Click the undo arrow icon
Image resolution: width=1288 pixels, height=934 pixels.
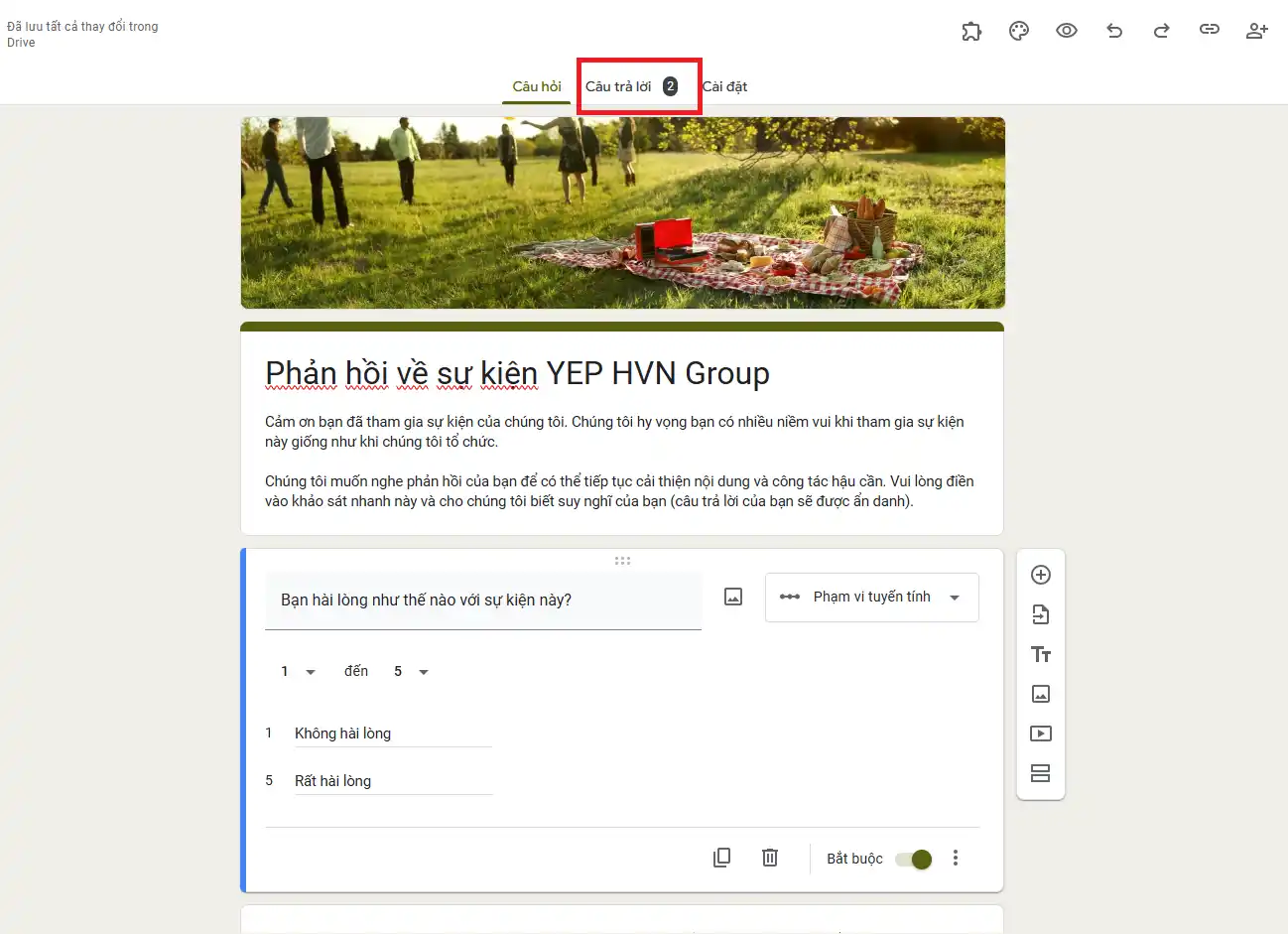coord(1114,31)
